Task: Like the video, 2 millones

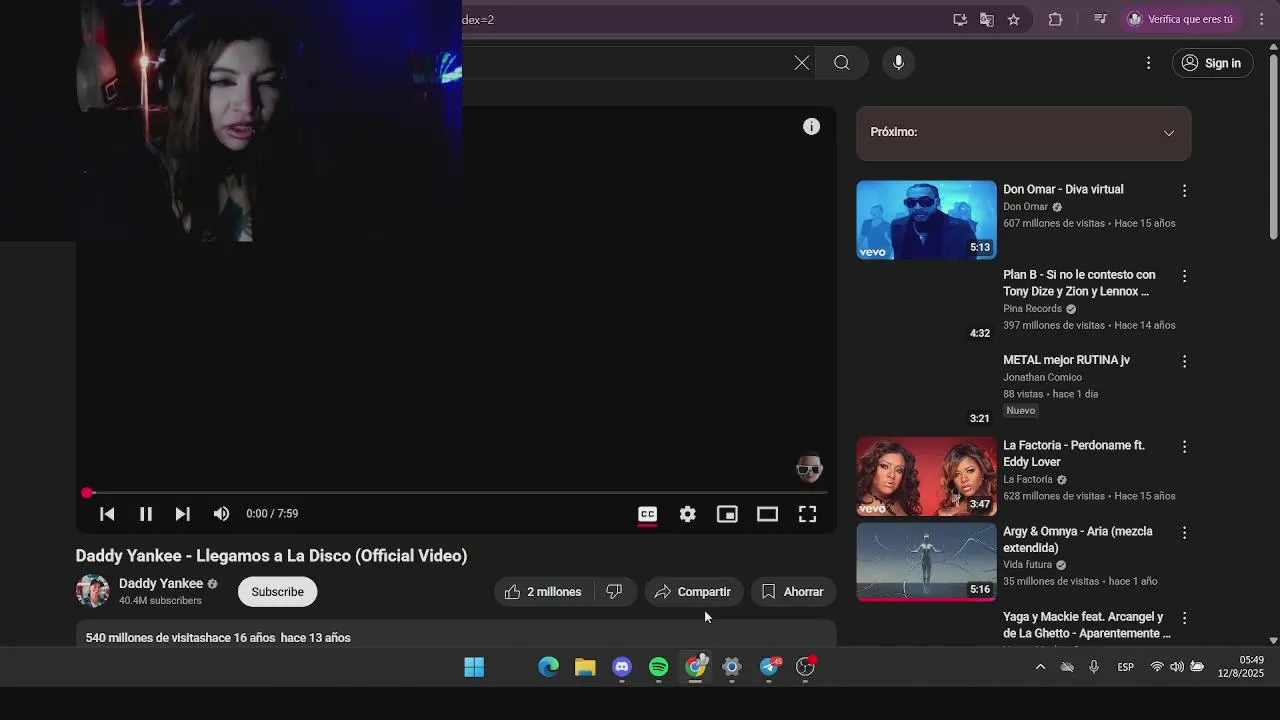Action: 544,592
